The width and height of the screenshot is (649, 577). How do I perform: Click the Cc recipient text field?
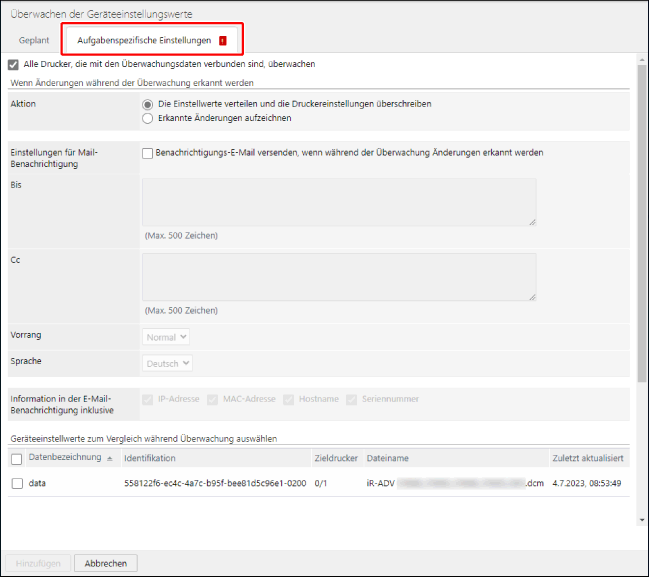[339, 277]
